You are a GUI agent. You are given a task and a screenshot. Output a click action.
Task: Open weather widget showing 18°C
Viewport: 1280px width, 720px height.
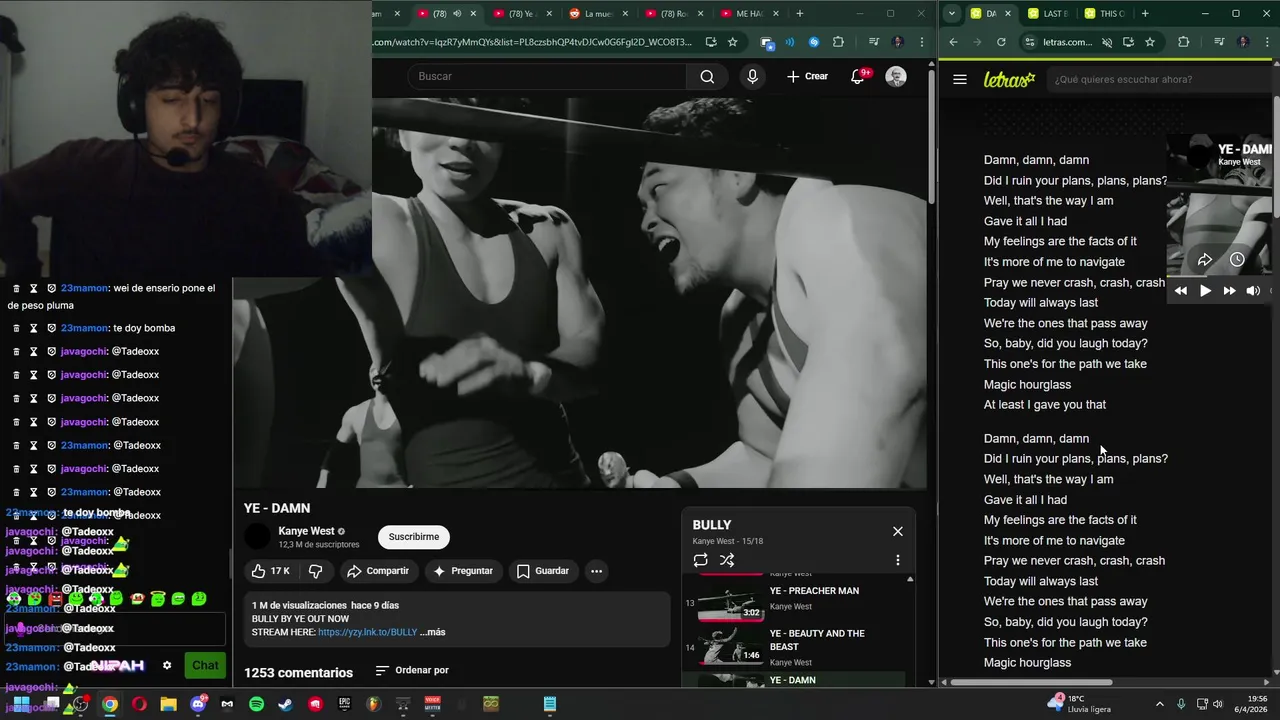tap(1080, 704)
